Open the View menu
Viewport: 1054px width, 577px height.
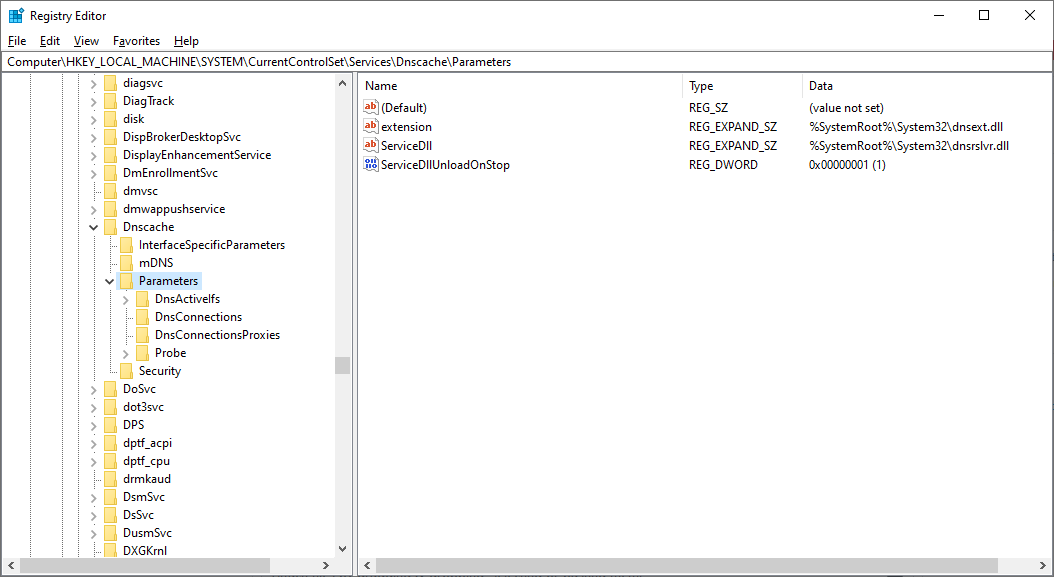tap(86, 41)
